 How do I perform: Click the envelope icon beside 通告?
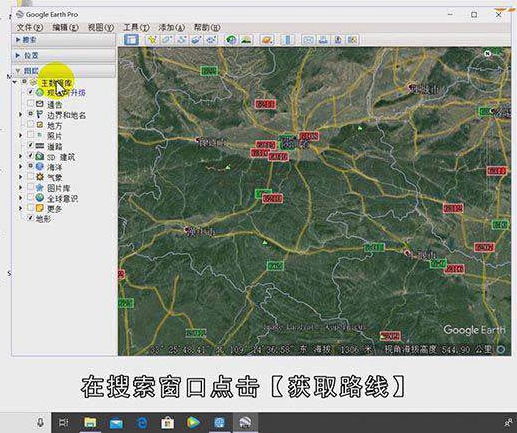[x=40, y=104]
